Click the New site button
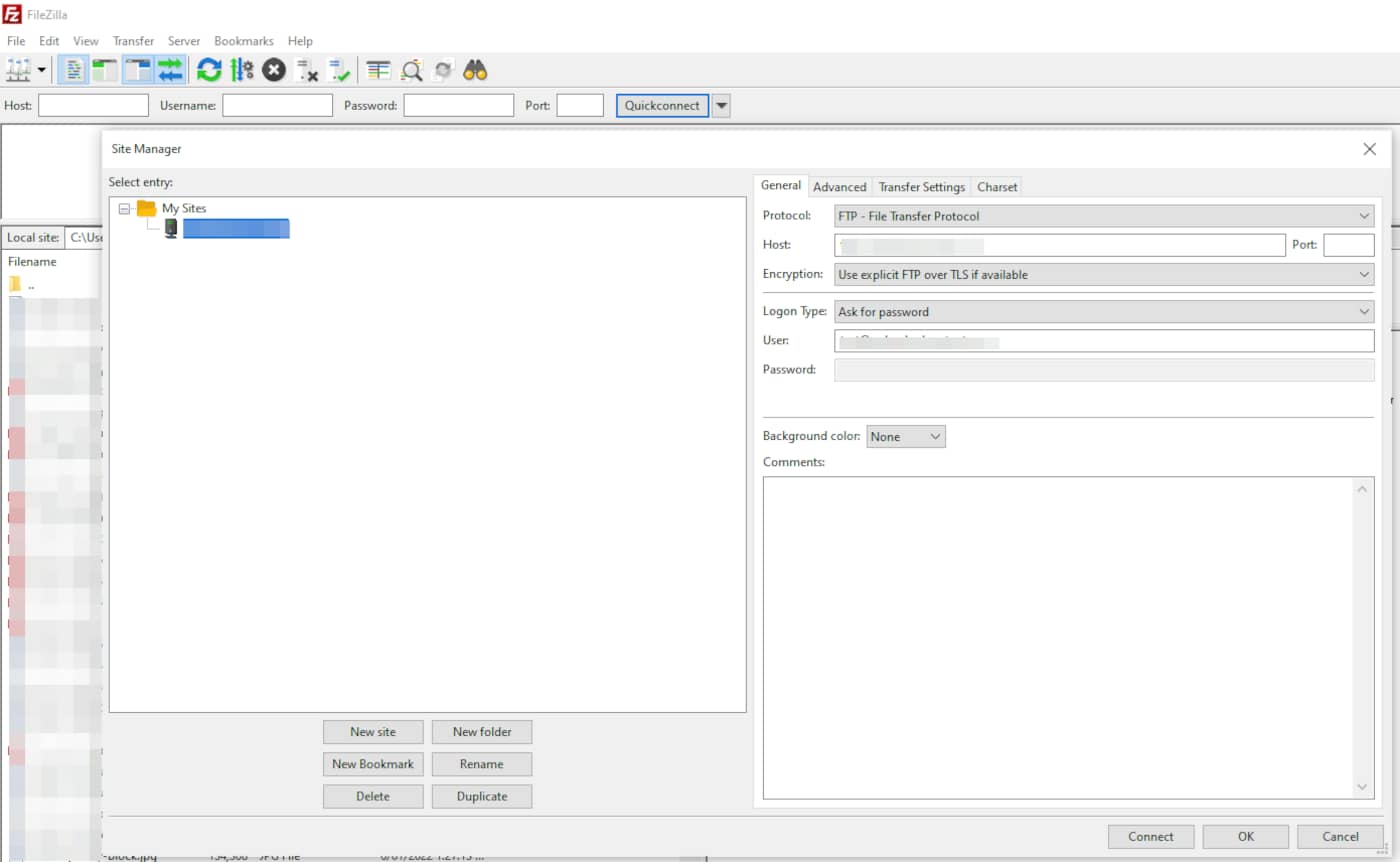Image resolution: width=1400 pixels, height=862 pixels. click(373, 732)
